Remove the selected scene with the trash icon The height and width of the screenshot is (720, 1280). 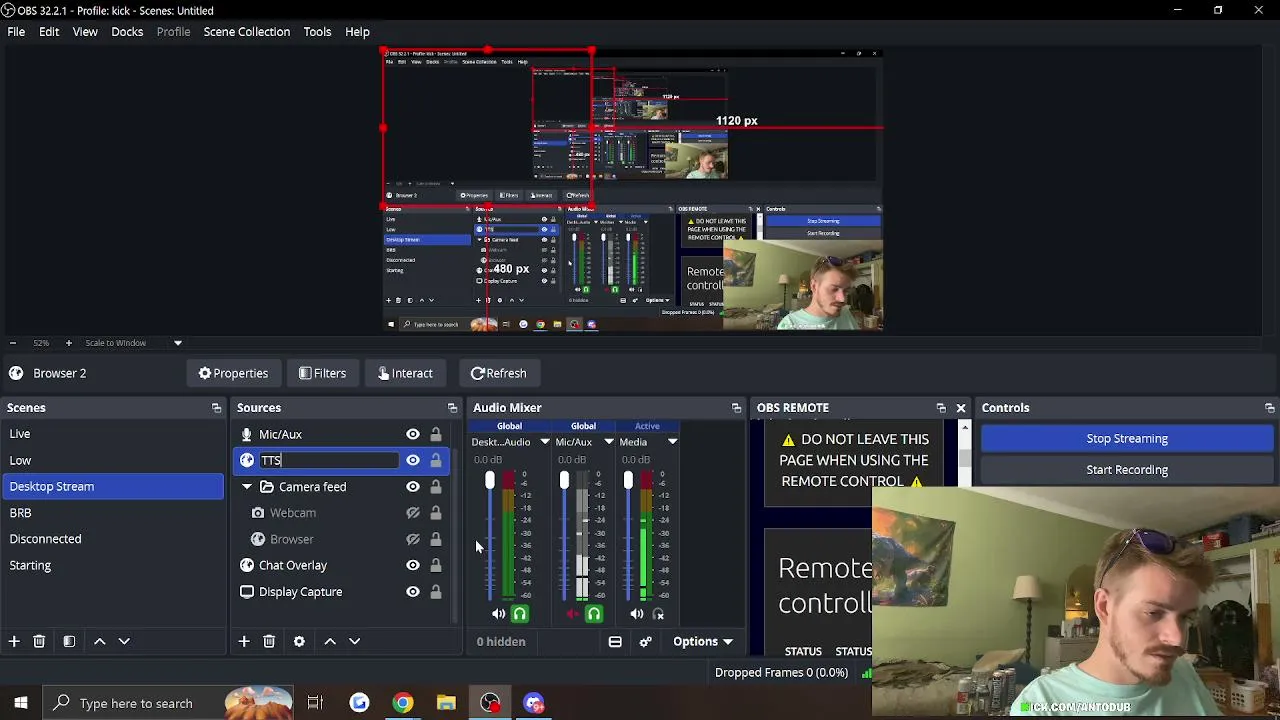[39, 641]
